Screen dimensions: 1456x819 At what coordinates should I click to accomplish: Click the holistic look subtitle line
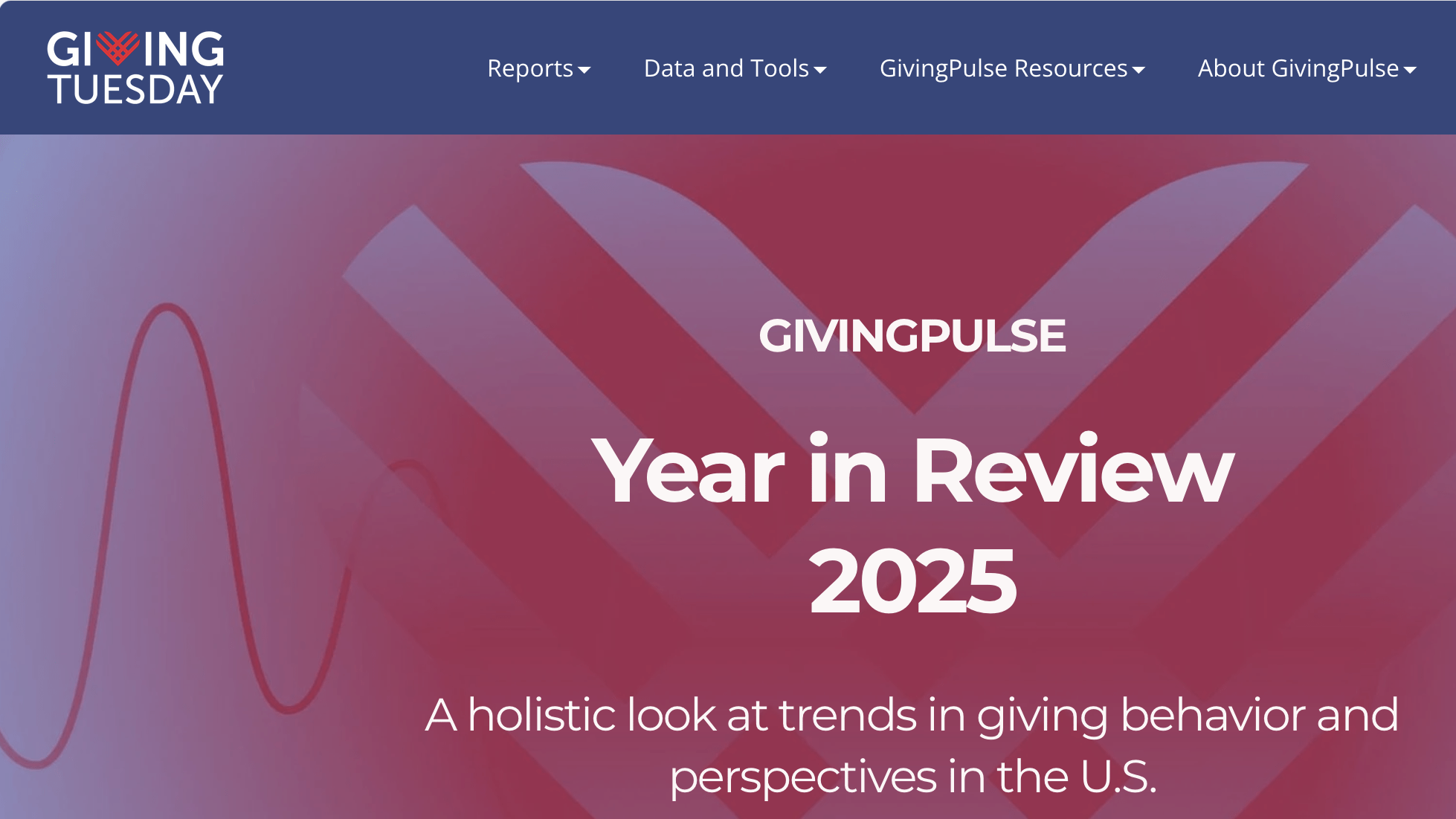click(912, 715)
